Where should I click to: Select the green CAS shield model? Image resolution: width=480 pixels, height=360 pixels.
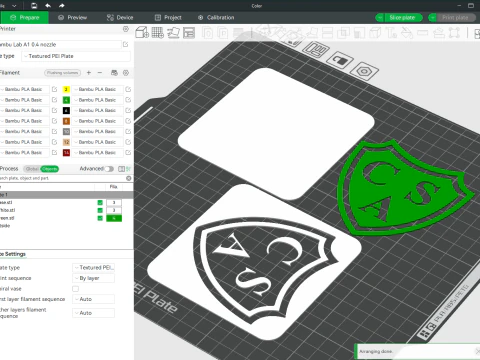(x=403, y=190)
